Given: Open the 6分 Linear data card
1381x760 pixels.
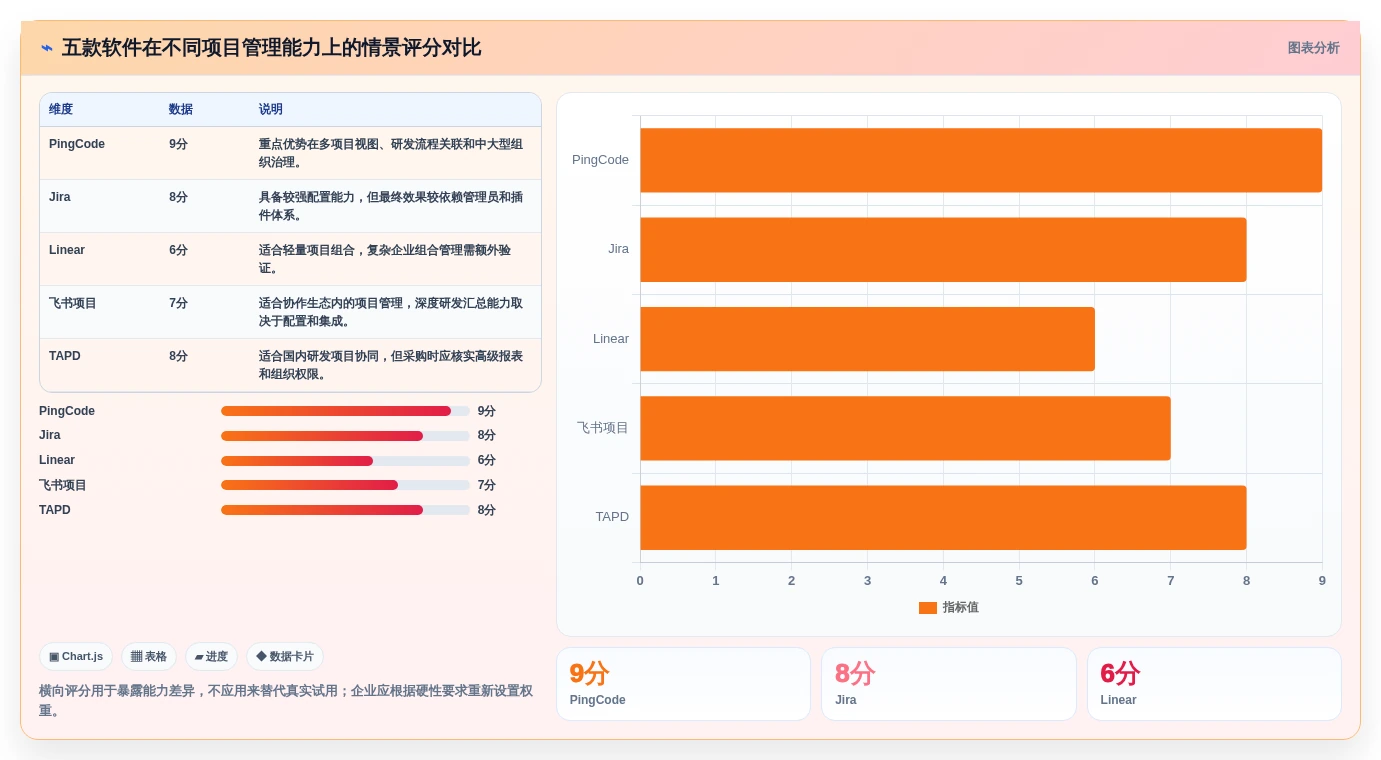Looking at the screenshot, I should (x=1214, y=684).
